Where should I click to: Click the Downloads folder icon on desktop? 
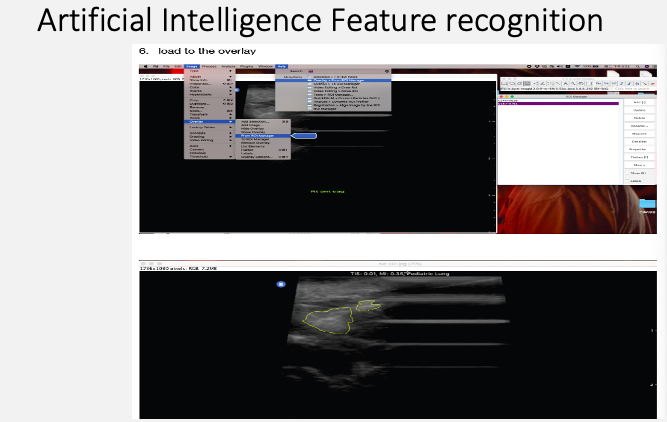[x=647, y=205]
